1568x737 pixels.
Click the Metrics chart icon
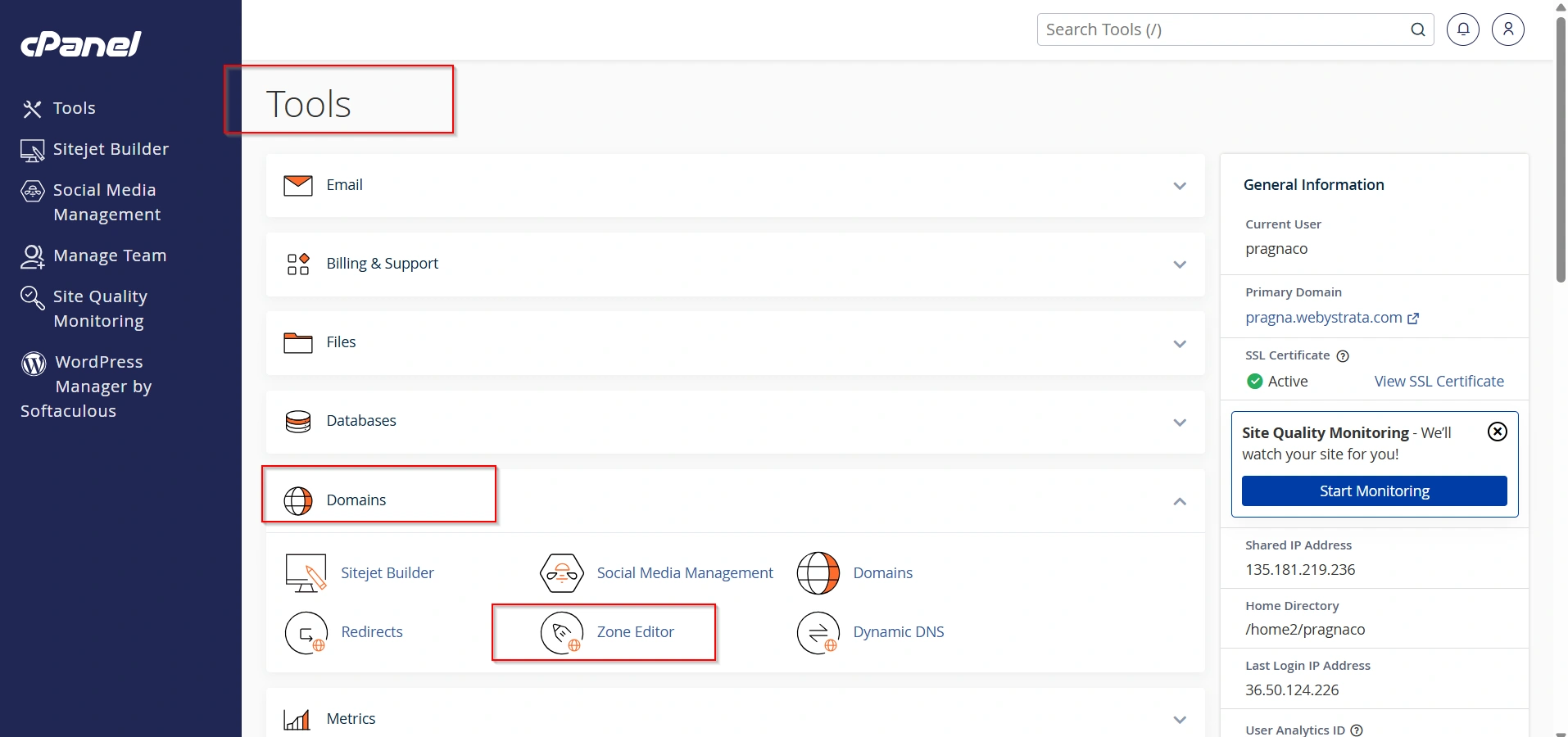click(297, 719)
